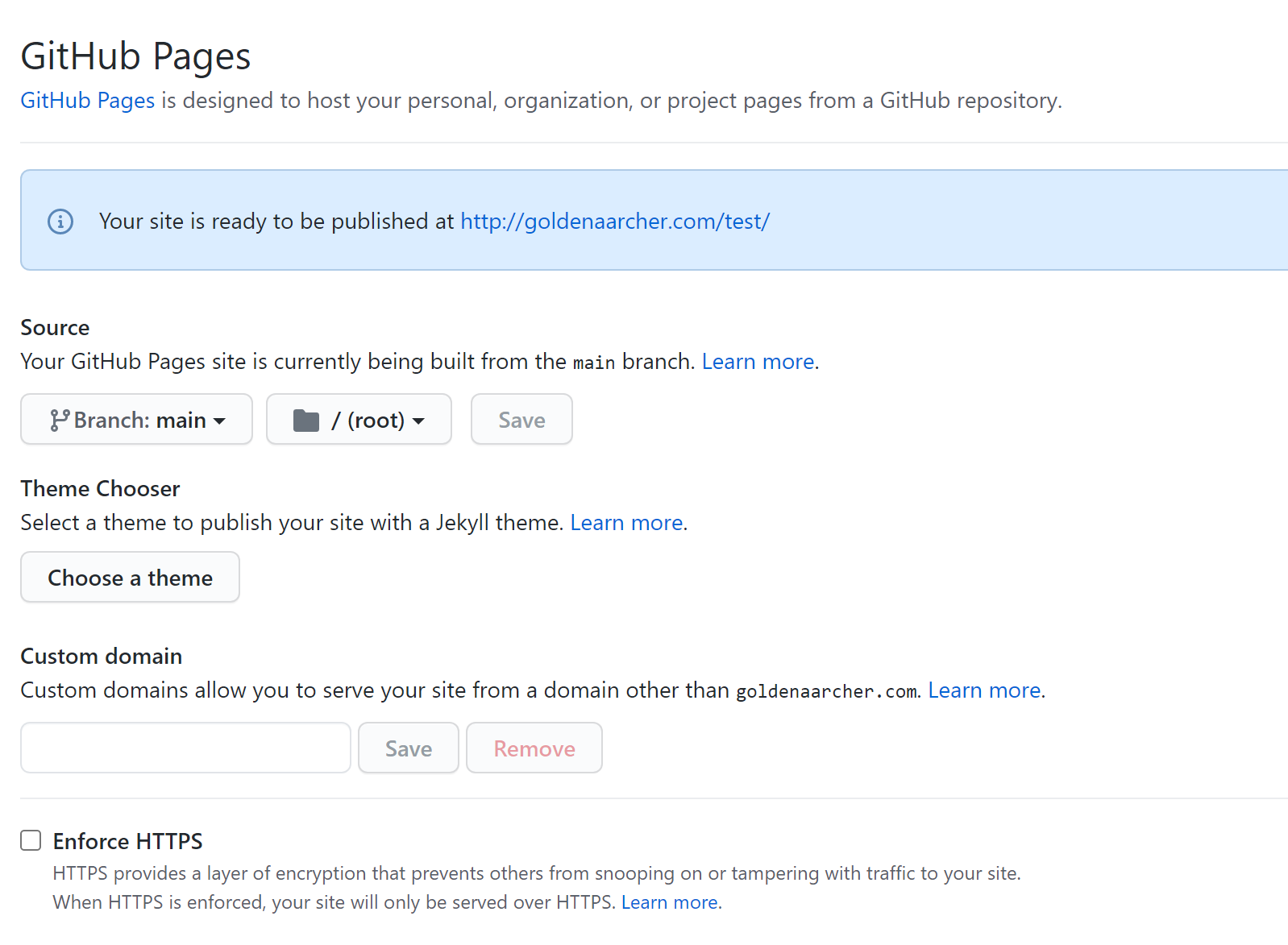This screenshot has width=1288, height=945.
Task: Open the GitHub Pages link in description
Action: pyautogui.click(x=88, y=101)
